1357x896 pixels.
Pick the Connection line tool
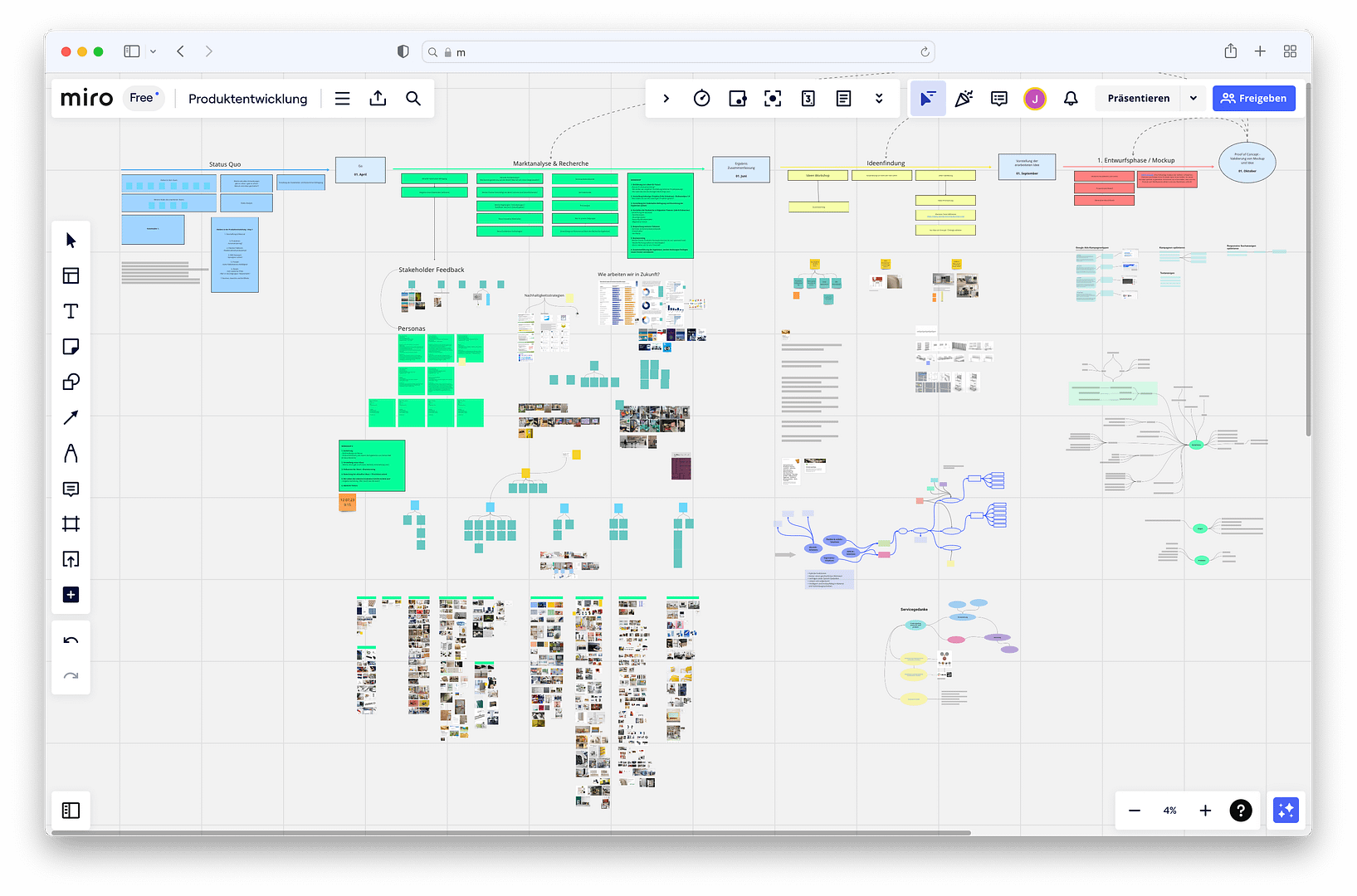(71, 417)
